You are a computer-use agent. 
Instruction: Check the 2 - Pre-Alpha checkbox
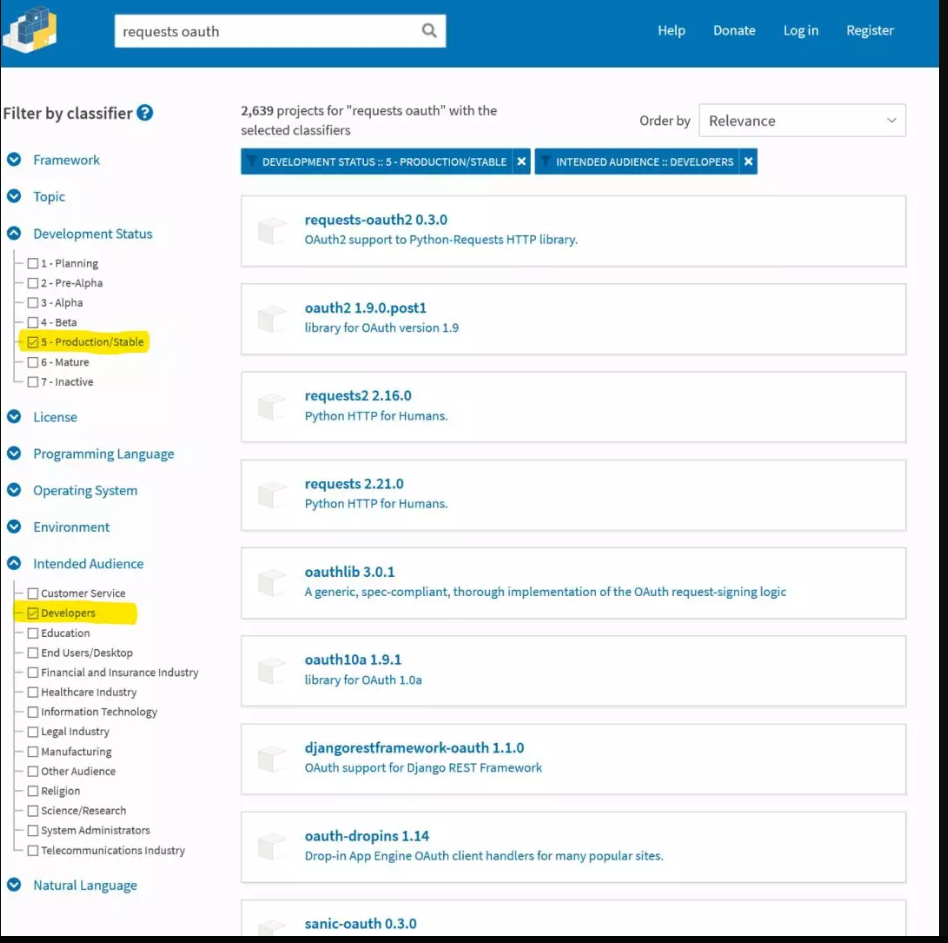pos(33,283)
